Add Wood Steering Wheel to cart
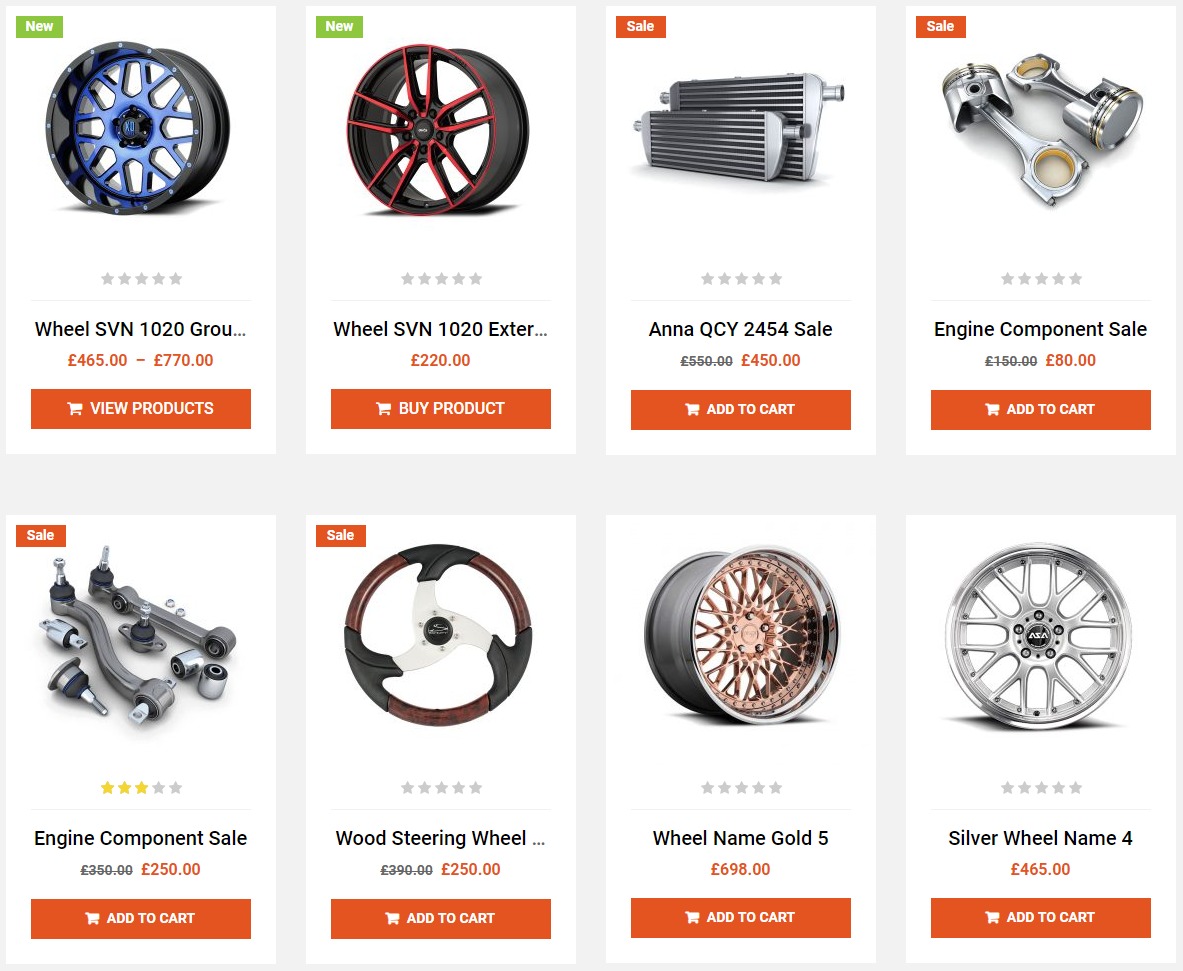This screenshot has height=971, width=1183. (441, 918)
